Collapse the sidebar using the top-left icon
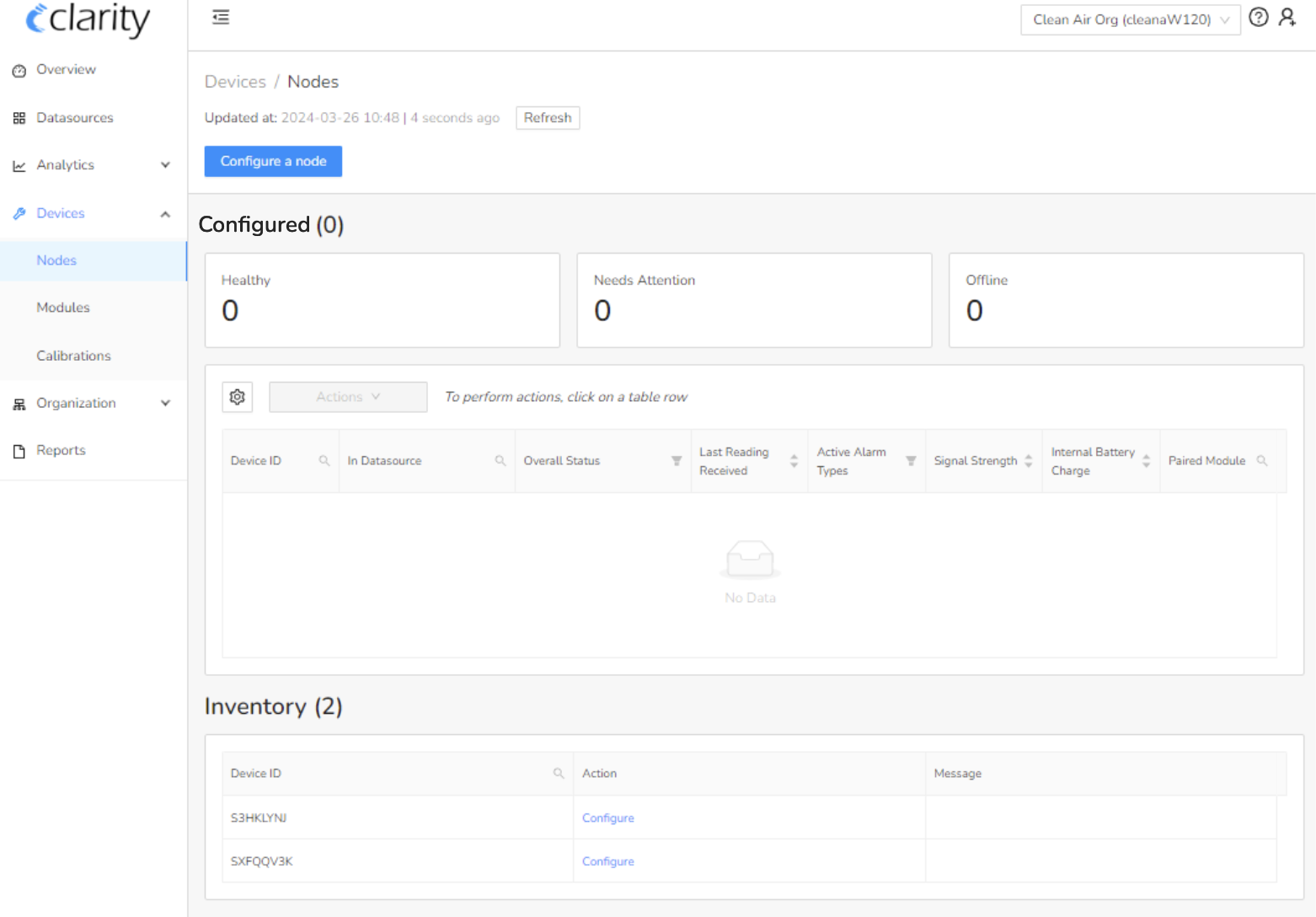 pos(221,17)
